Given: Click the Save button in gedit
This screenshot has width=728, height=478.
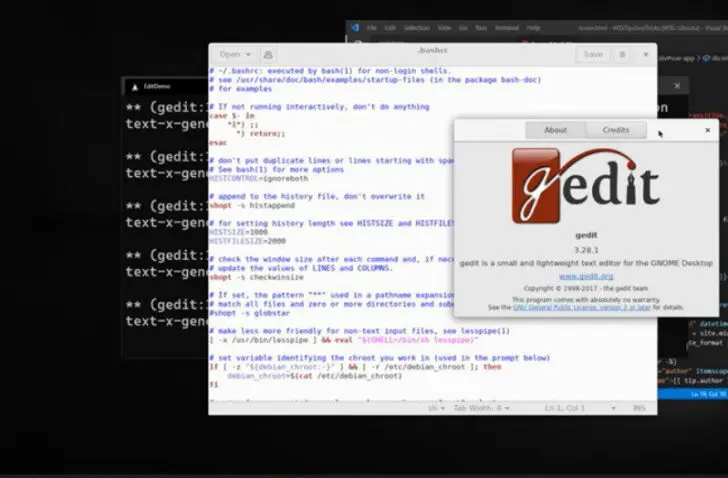Looking at the screenshot, I should (x=593, y=54).
